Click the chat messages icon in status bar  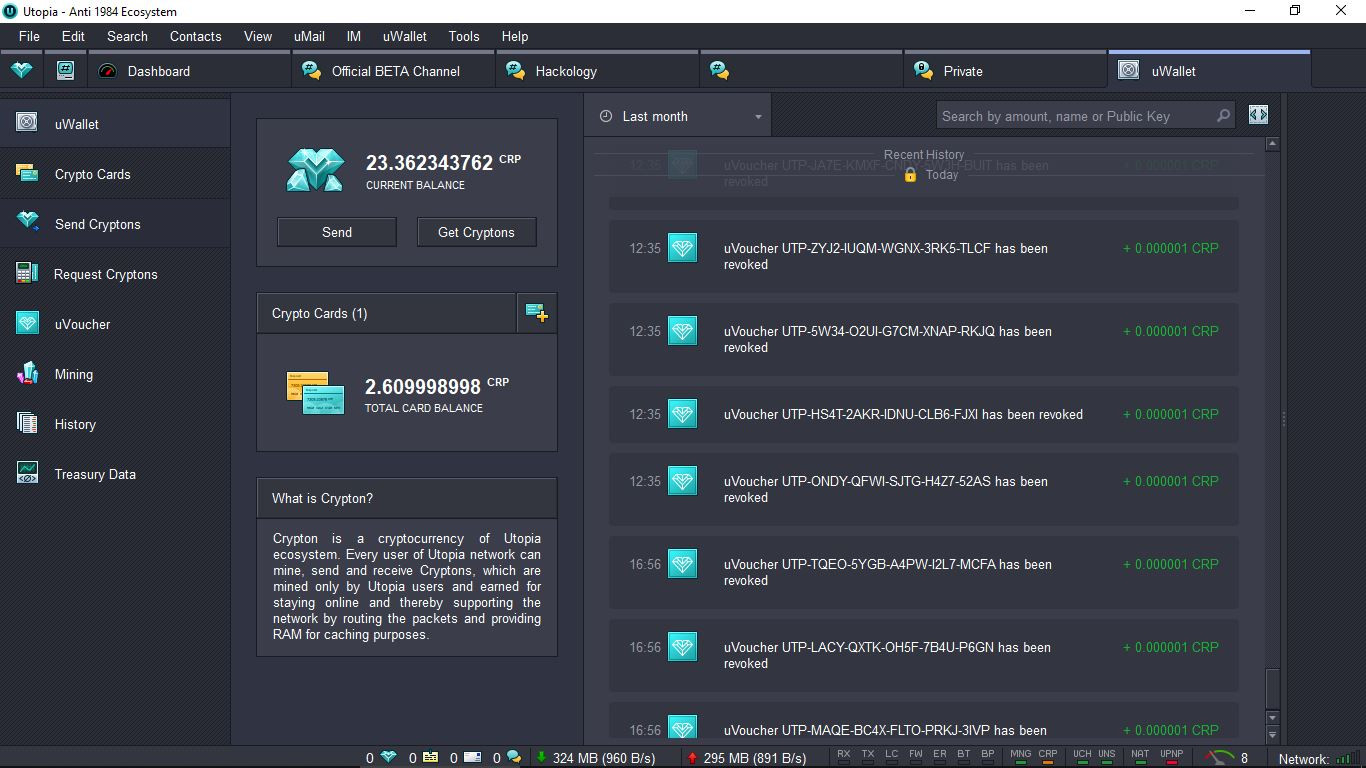coord(513,757)
